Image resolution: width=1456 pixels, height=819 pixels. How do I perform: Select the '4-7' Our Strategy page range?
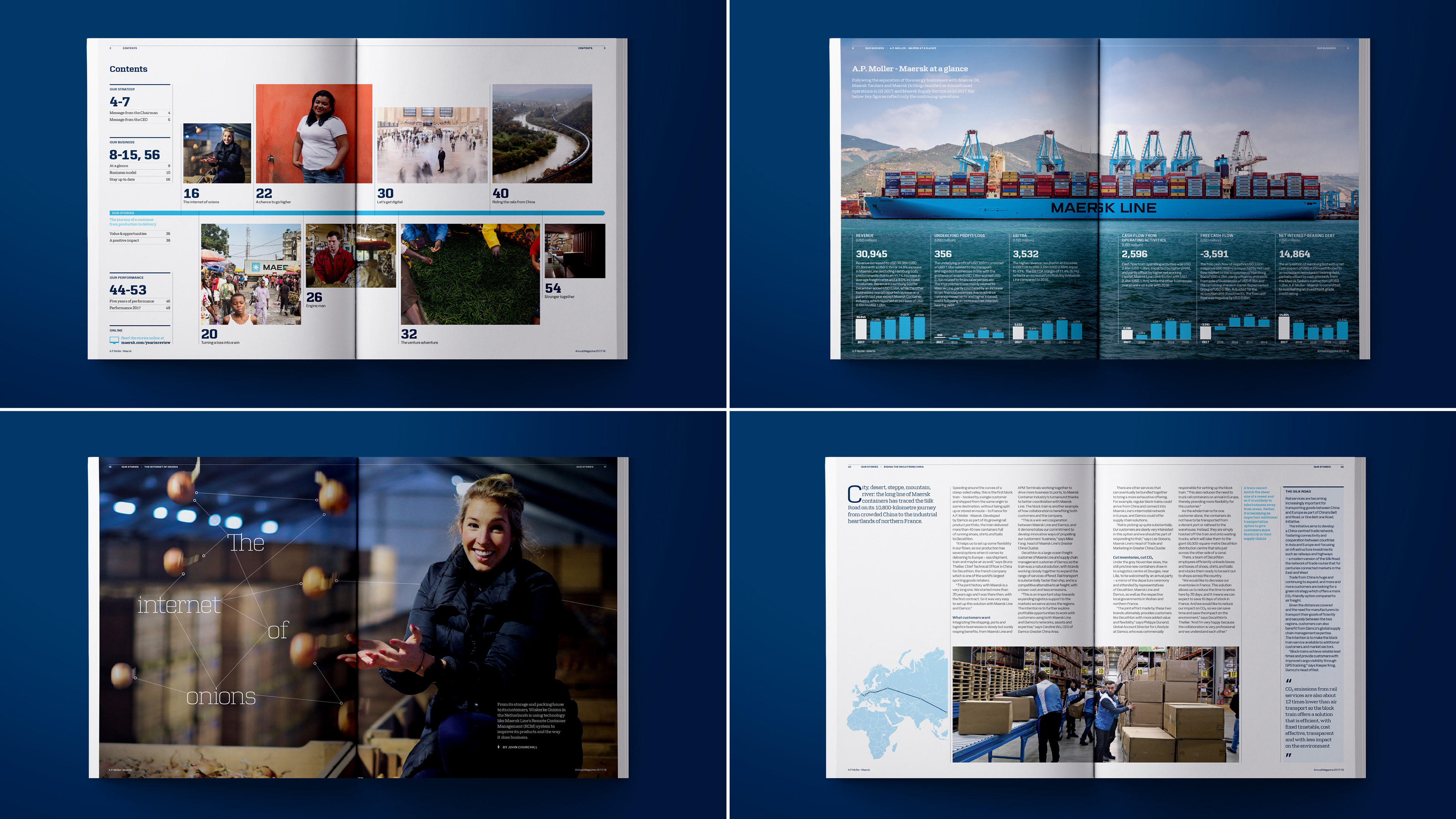(x=120, y=102)
